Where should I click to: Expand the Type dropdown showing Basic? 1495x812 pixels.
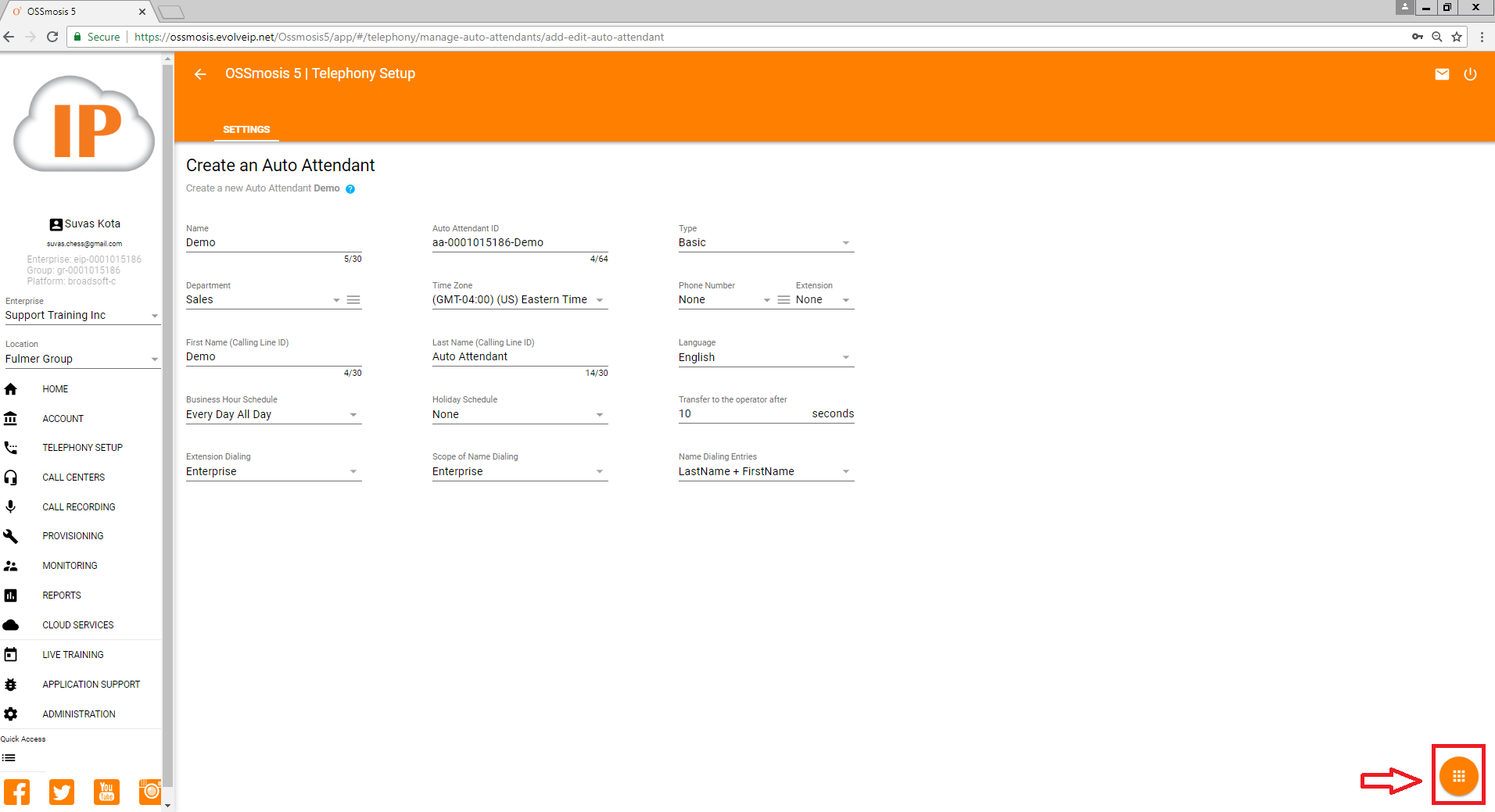click(765, 243)
